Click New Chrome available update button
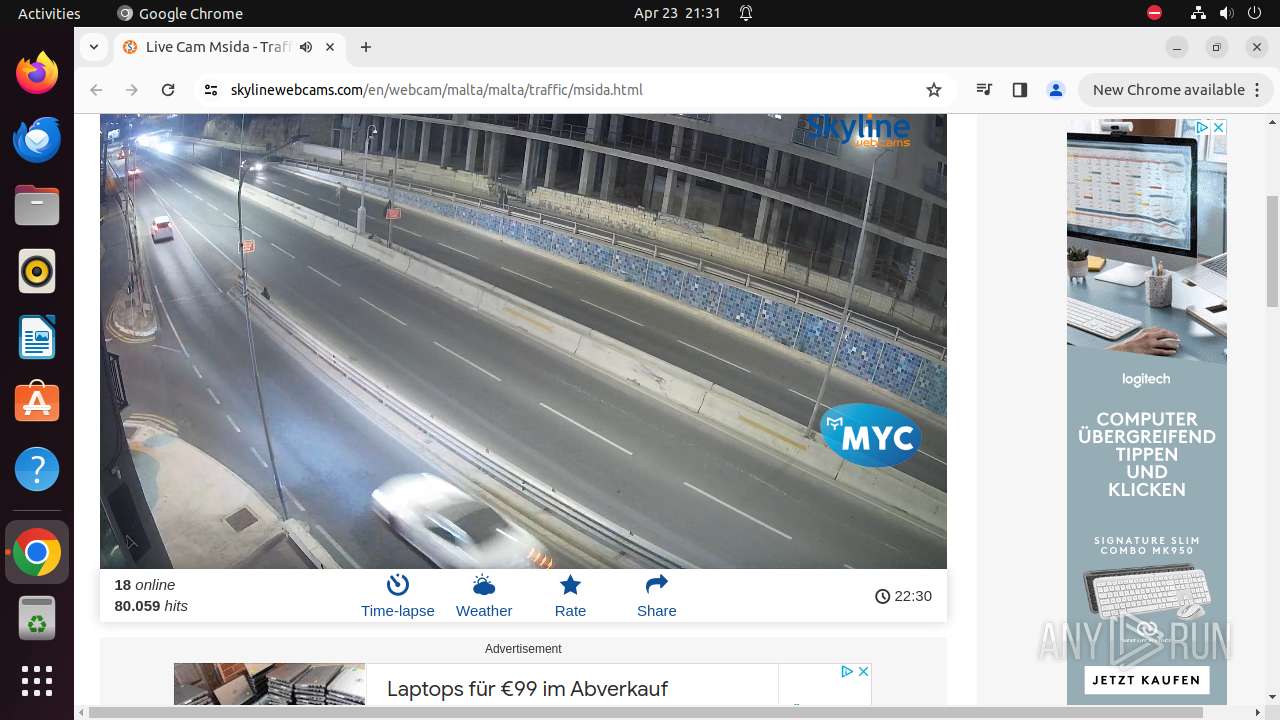 (1175, 90)
